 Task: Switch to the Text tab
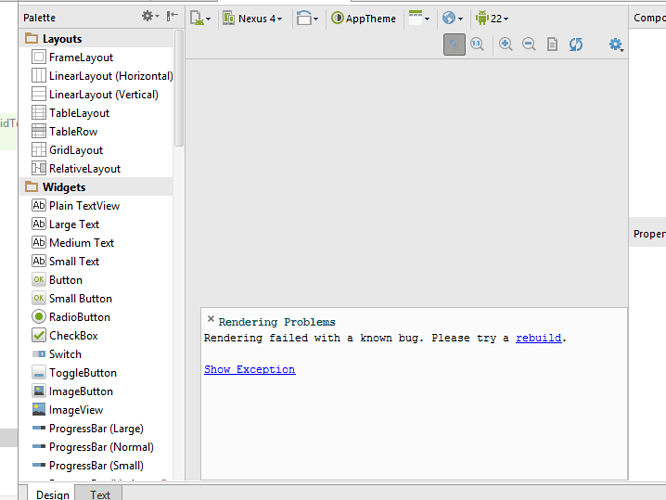(x=100, y=494)
